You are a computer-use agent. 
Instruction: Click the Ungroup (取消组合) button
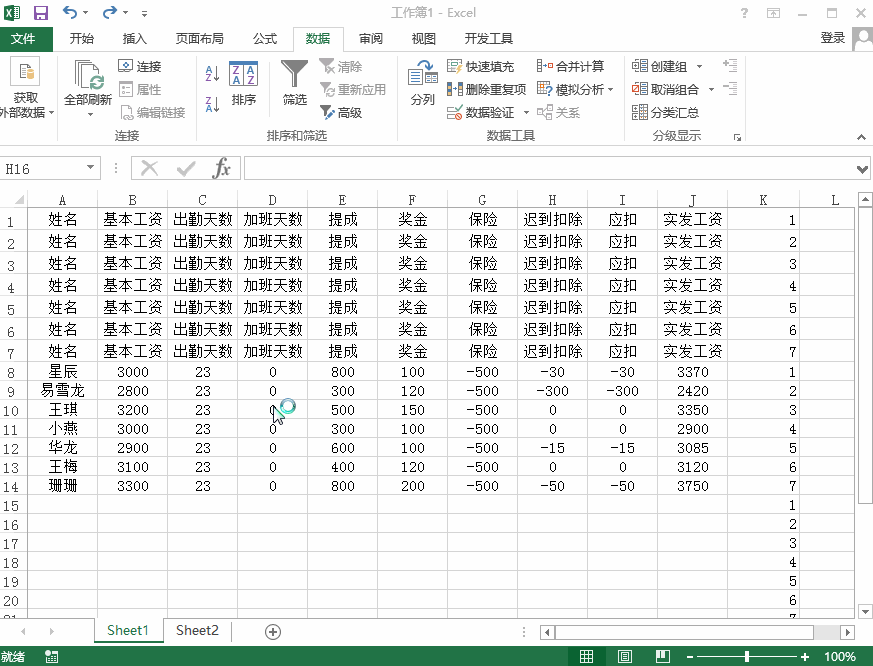click(x=665, y=89)
